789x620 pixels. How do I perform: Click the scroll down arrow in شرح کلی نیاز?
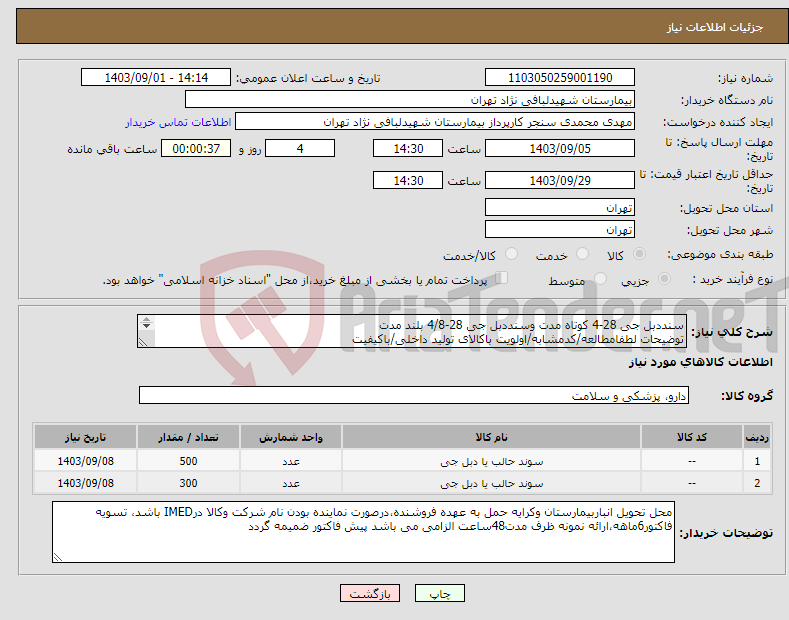[146, 326]
